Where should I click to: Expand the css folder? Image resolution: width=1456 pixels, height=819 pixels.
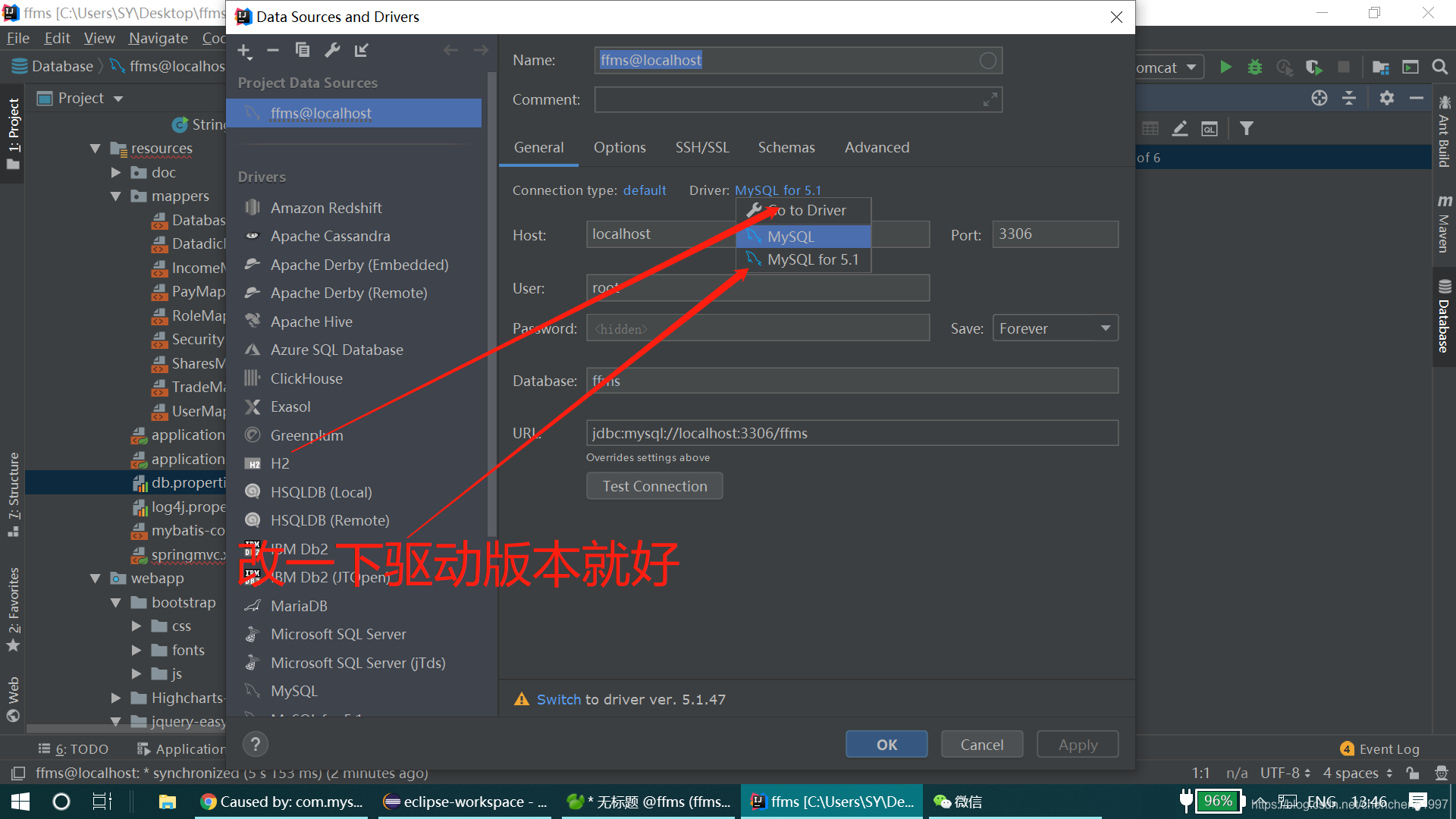136,626
